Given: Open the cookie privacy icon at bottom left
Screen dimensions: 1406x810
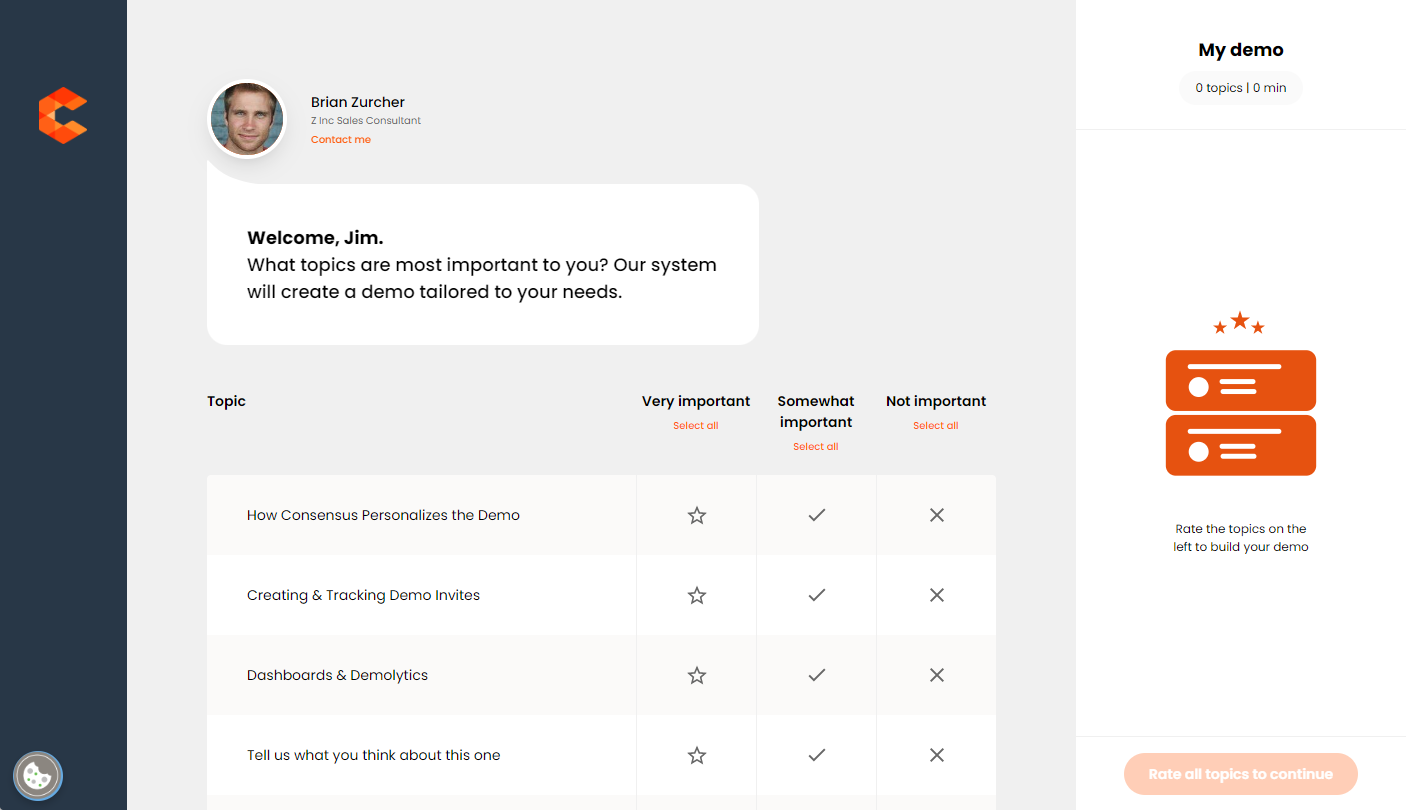Looking at the screenshot, I should pyautogui.click(x=38, y=775).
